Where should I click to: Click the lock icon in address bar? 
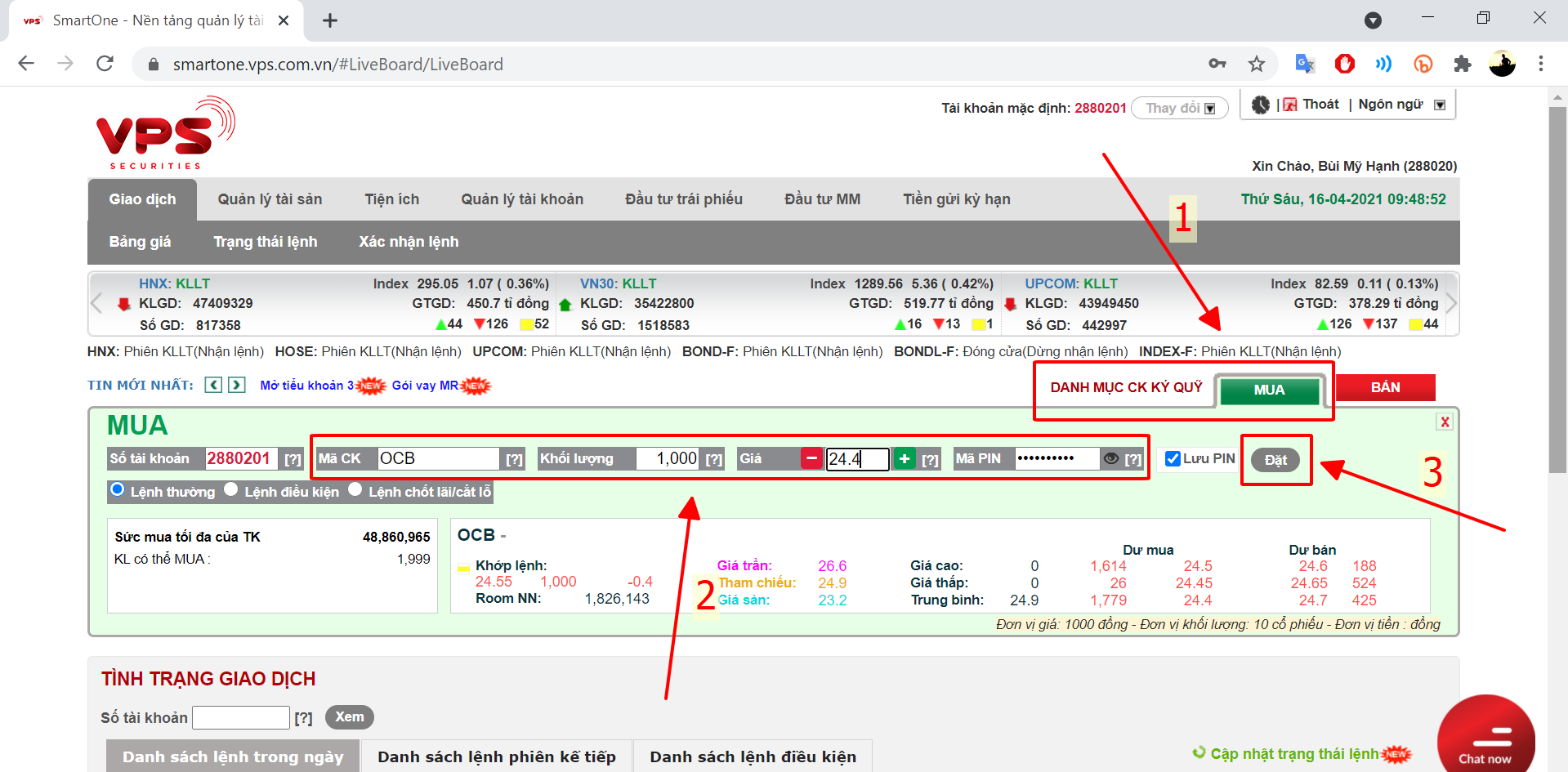pyautogui.click(x=152, y=64)
